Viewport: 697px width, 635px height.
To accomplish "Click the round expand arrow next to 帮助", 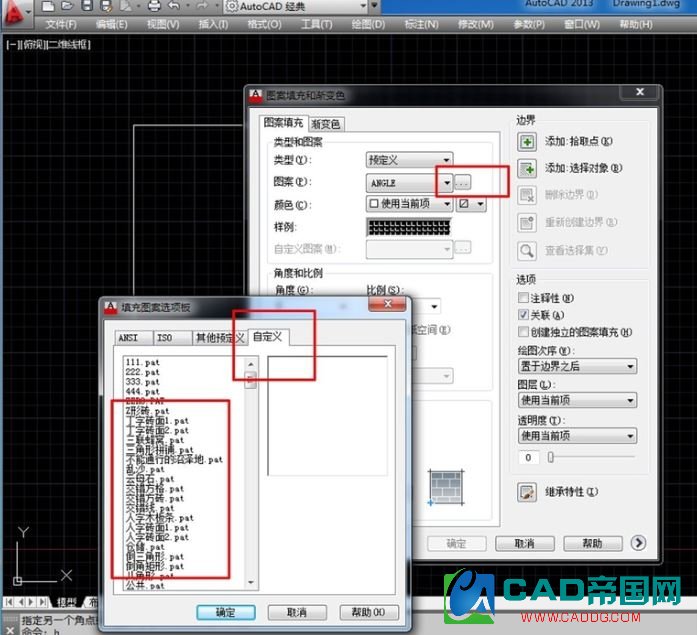I will [638, 543].
